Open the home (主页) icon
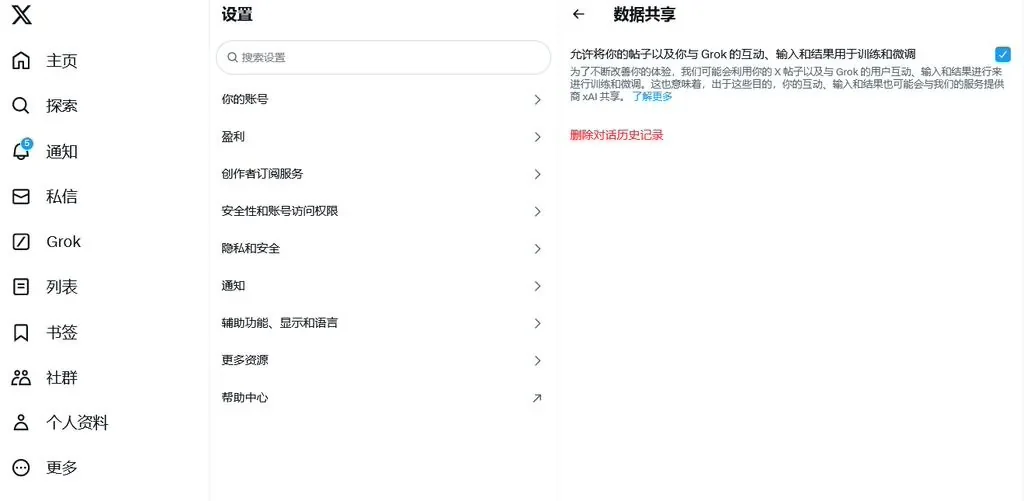This screenshot has width=1024, height=501. (22, 61)
